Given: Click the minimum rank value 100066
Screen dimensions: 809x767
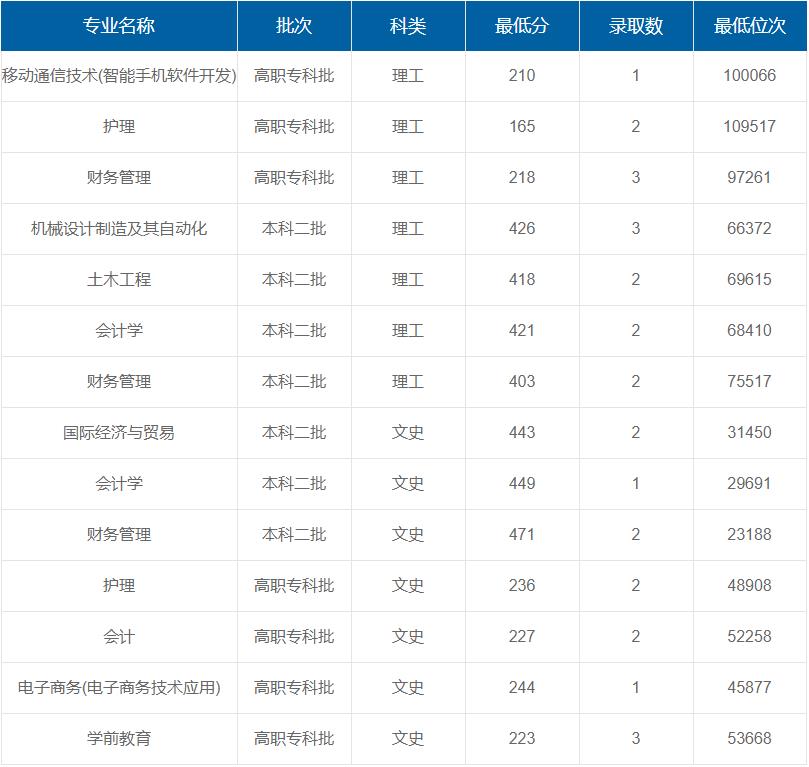Looking at the screenshot, I should pyautogui.click(x=752, y=75).
